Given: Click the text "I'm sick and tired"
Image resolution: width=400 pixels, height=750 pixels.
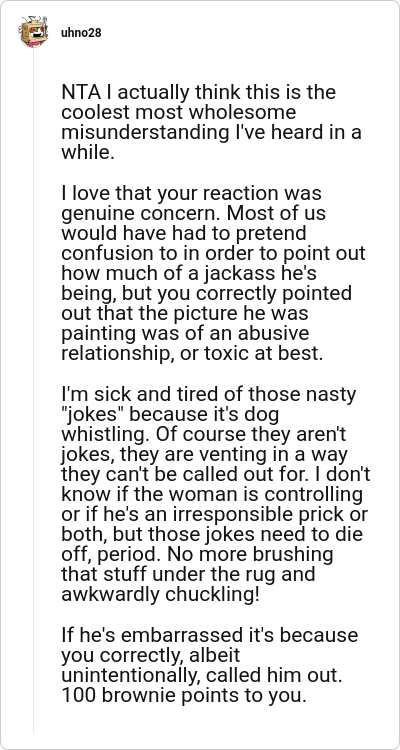Looking at the screenshot, I should [x=124, y=394].
